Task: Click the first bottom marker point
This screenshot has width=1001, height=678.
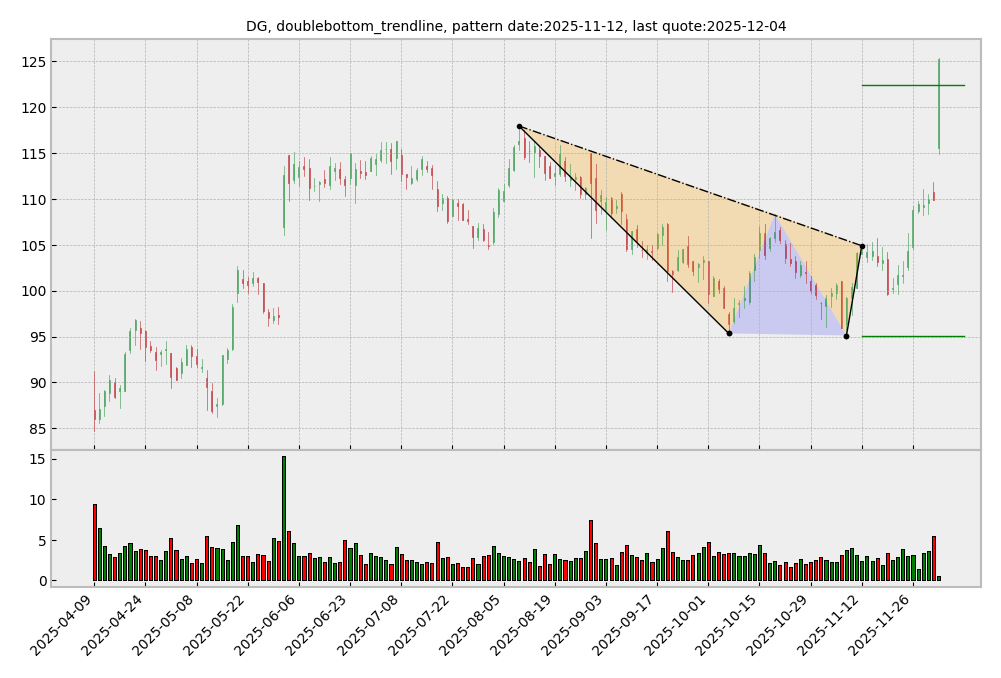Action: [729, 333]
